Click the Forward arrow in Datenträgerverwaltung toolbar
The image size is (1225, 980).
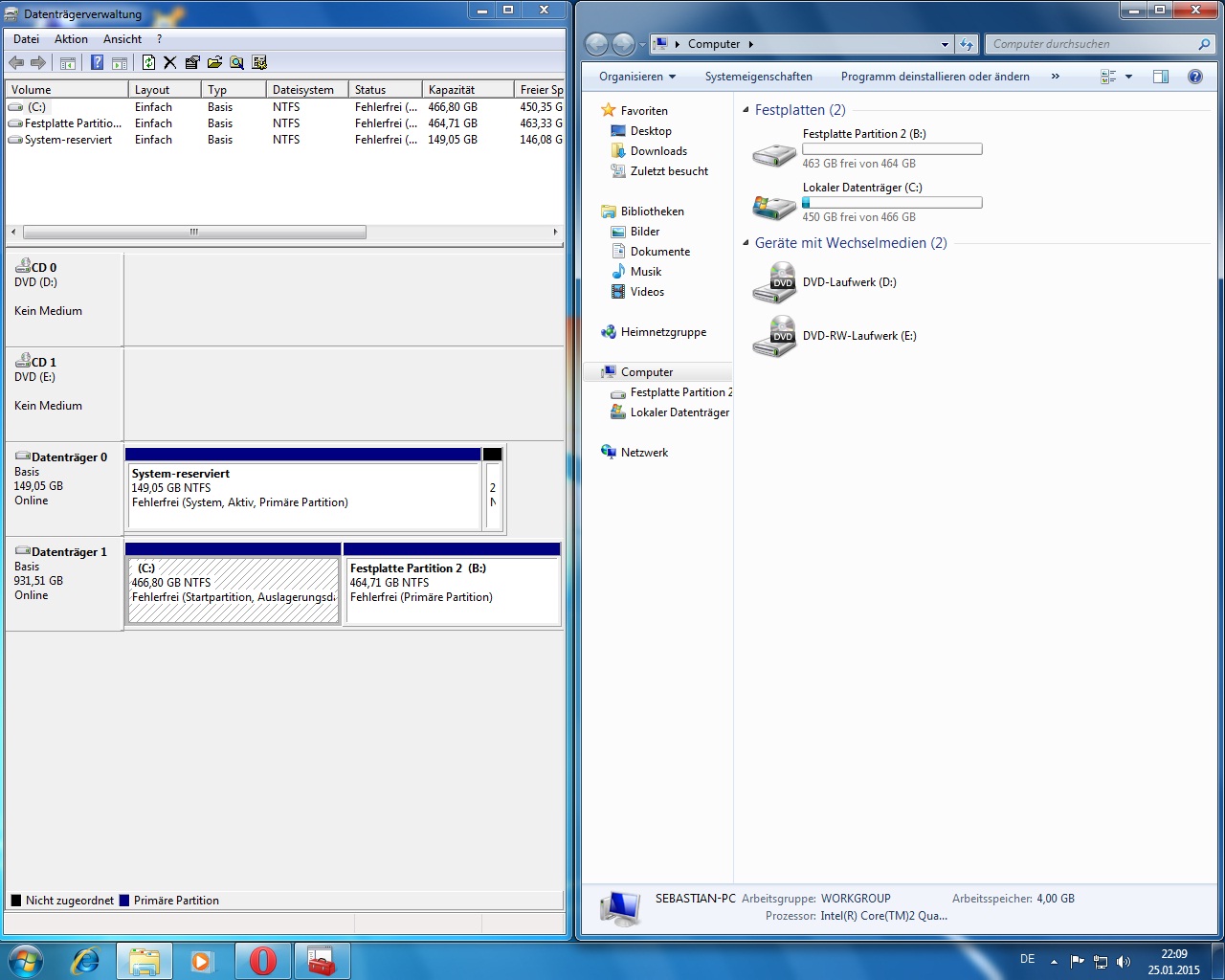click(x=38, y=63)
